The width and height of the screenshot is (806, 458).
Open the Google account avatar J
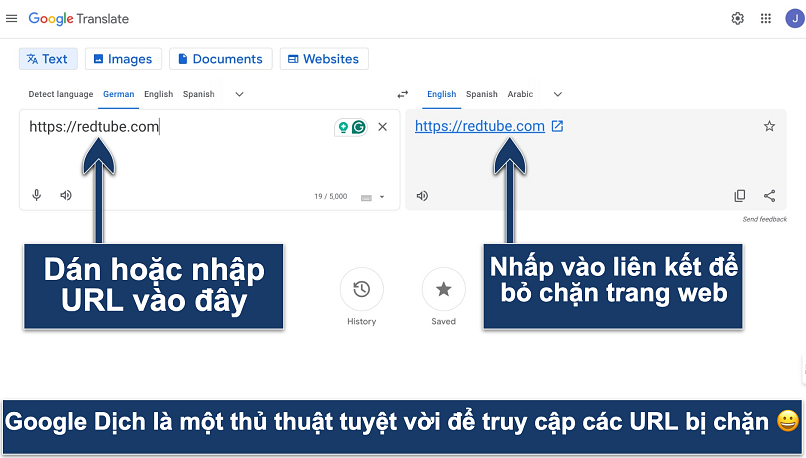(x=795, y=19)
